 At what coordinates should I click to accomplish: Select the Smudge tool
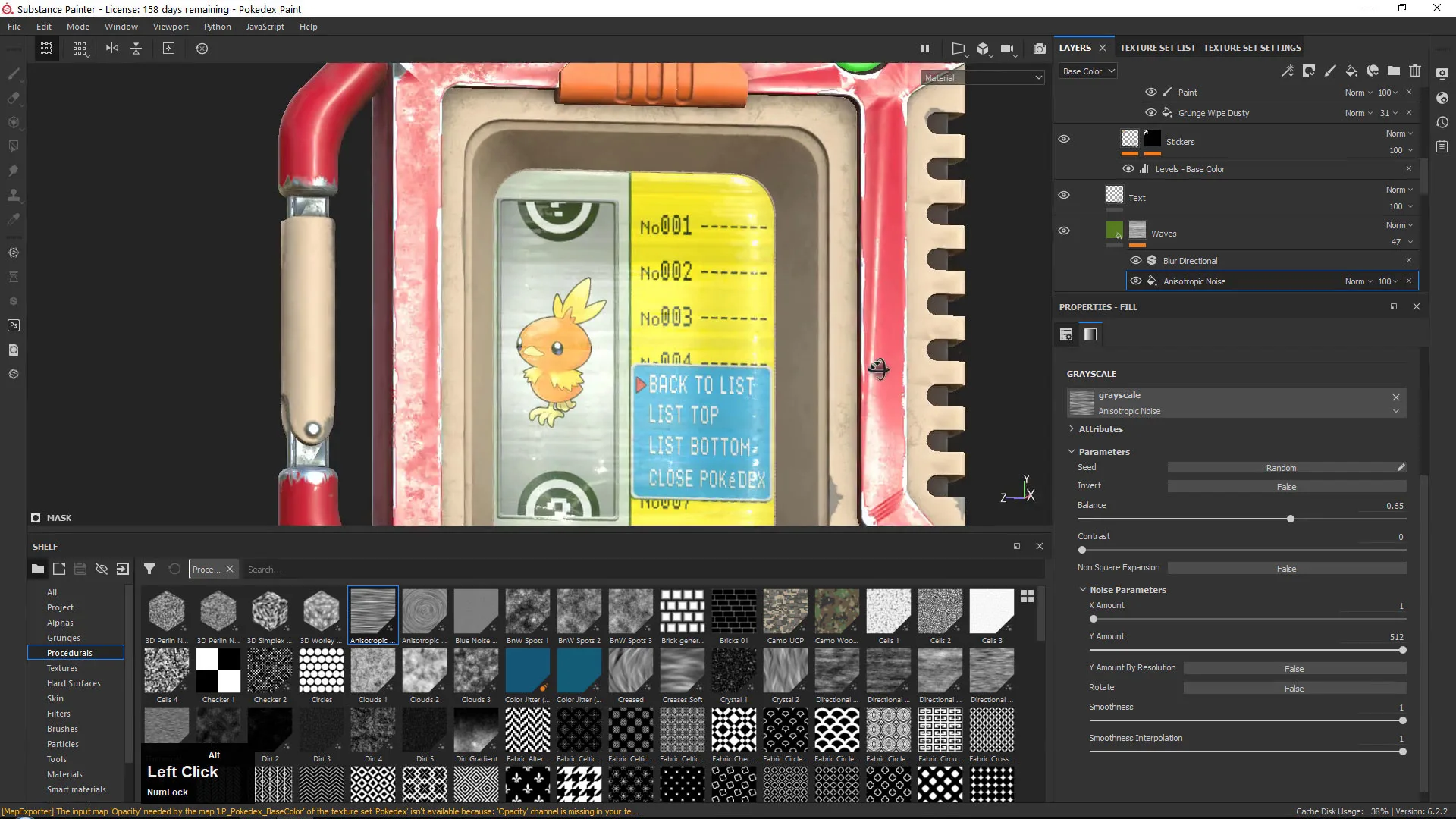click(x=14, y=171)
